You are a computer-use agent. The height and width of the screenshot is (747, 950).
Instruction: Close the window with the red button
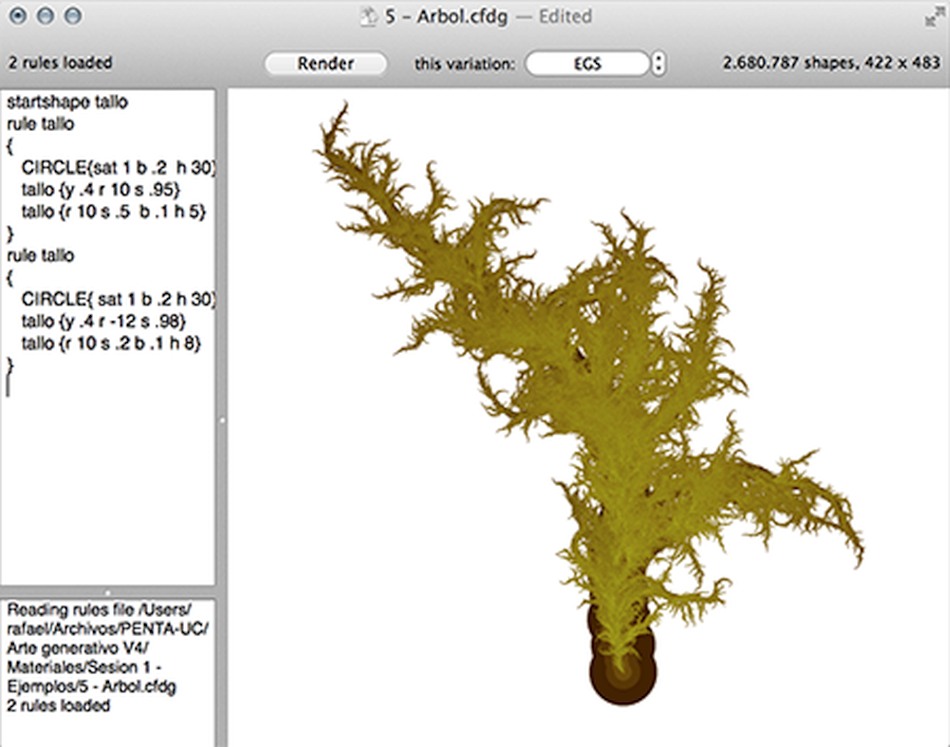coord(18,16)
